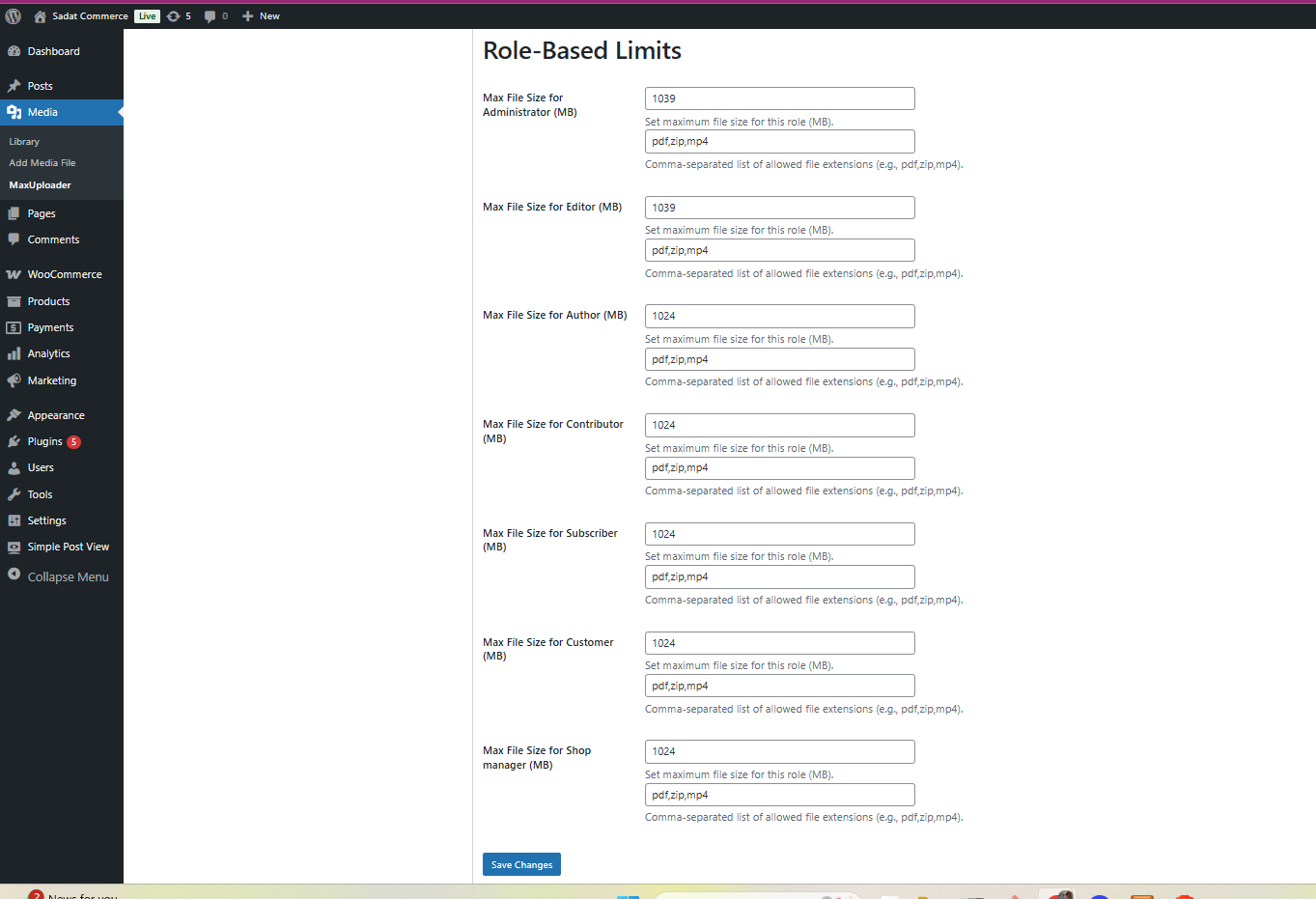Click the Add Media File submenu link
Image resolution: width=1316 pixels, height=899 pixels.
(x=42, y=163)
